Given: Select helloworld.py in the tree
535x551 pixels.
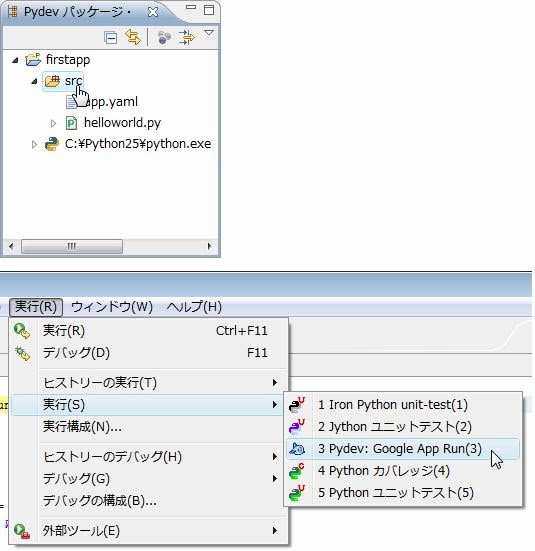Looking at the screenshot, I should click(122, 123).
